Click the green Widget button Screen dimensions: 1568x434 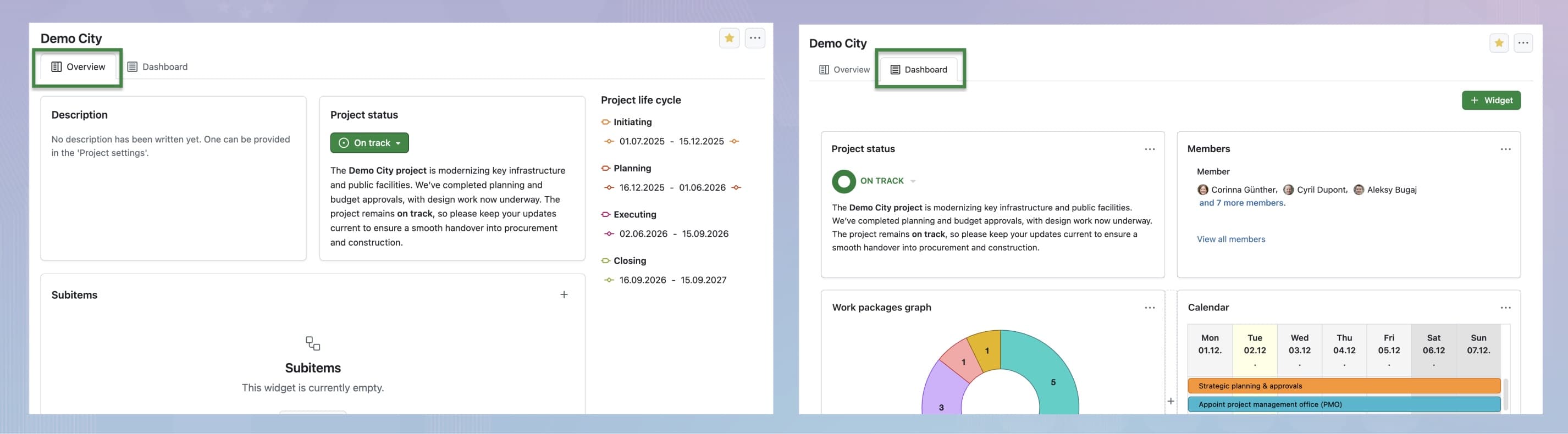[1490, 101]
